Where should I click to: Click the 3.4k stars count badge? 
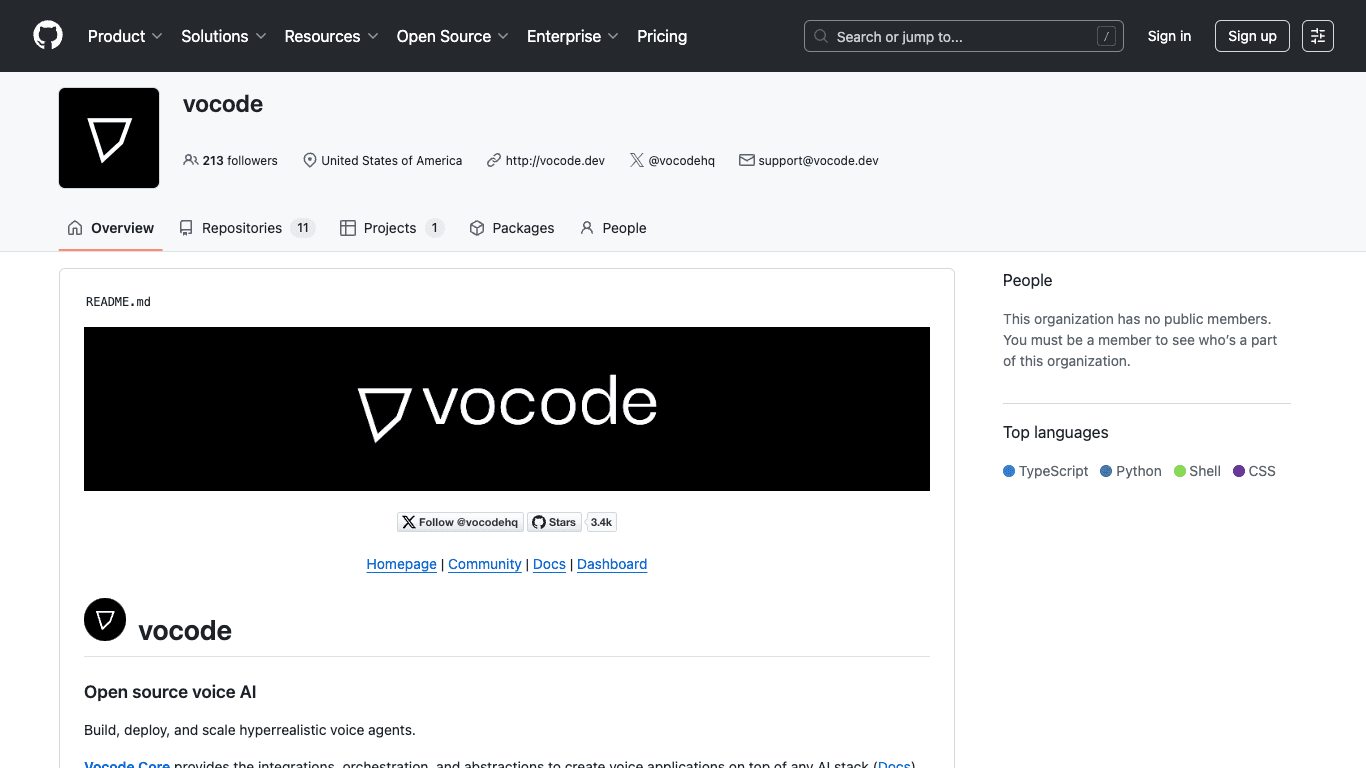tap(601, 522)
